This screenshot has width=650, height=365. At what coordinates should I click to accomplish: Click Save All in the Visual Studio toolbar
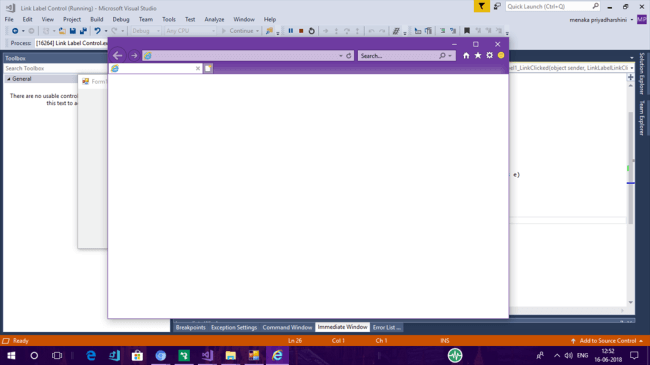coord(83,31)
